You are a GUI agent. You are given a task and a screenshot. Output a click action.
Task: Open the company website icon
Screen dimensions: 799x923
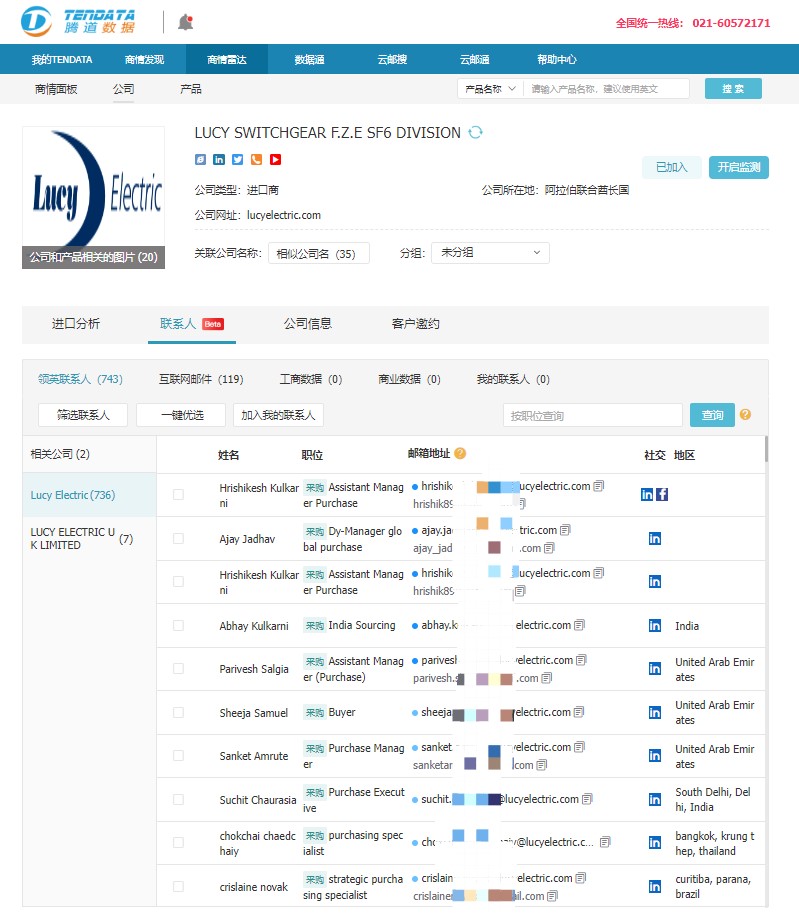(200, 160)
